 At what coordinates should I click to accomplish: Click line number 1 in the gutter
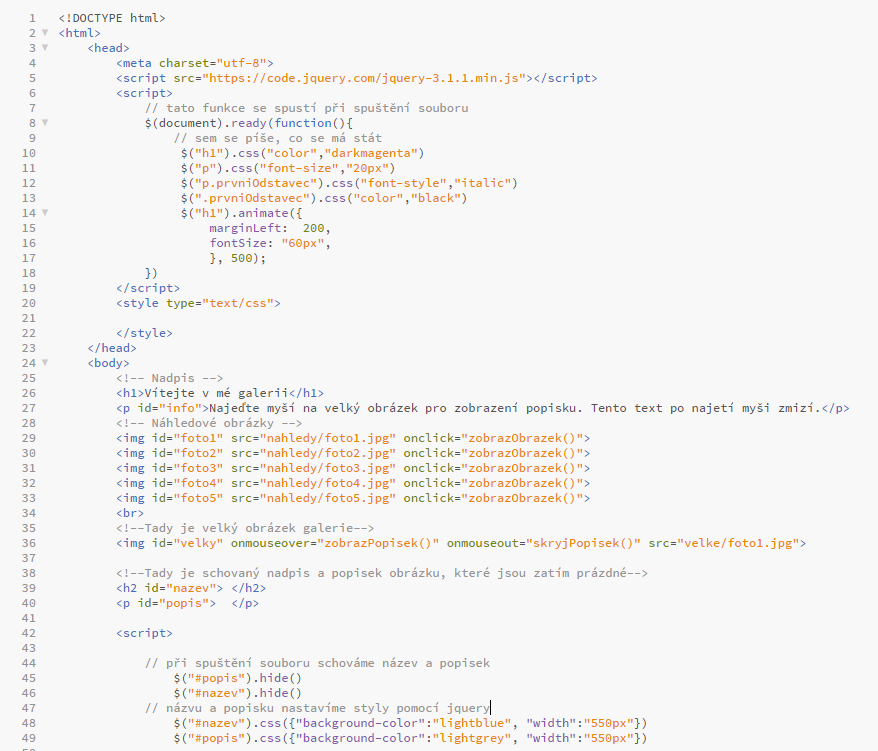32,18
